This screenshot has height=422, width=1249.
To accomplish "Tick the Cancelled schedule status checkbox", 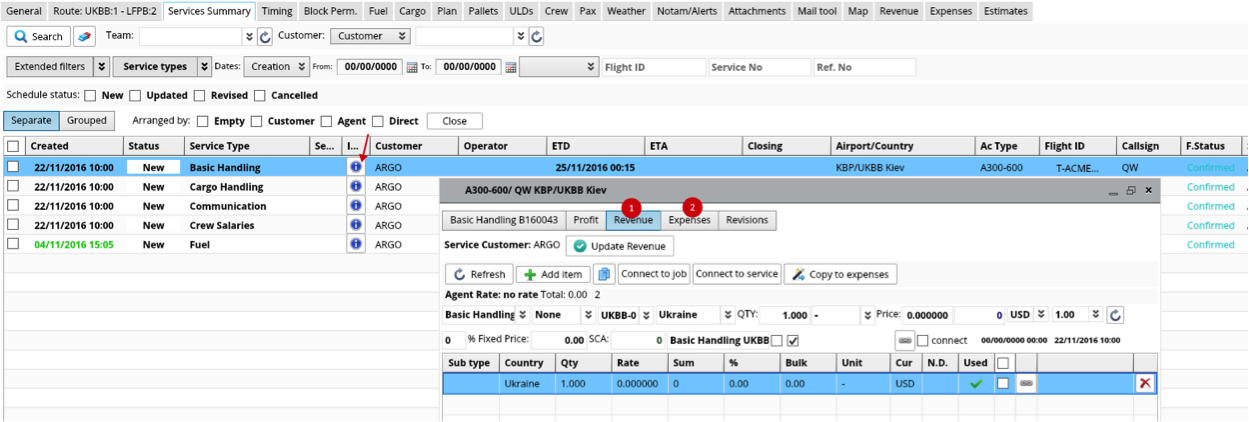I will tap(260, 96).
